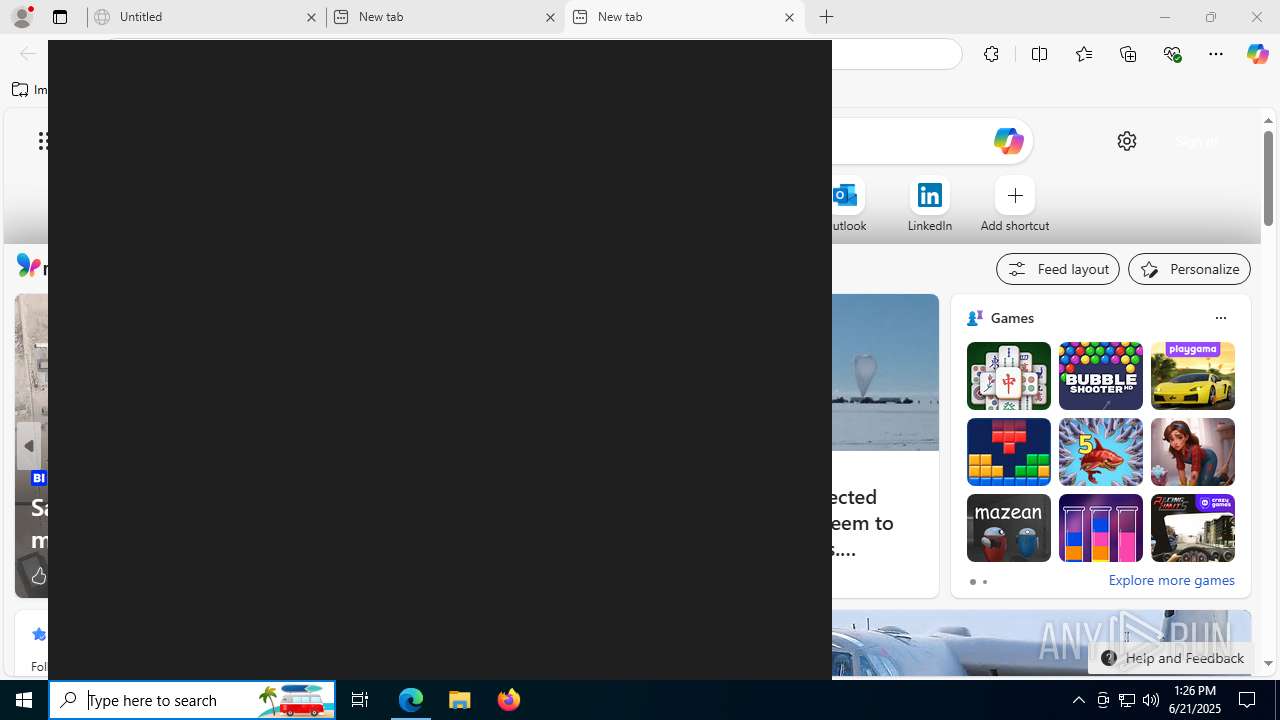
Task: Open Firefox from taskbar
Action: 508,700
